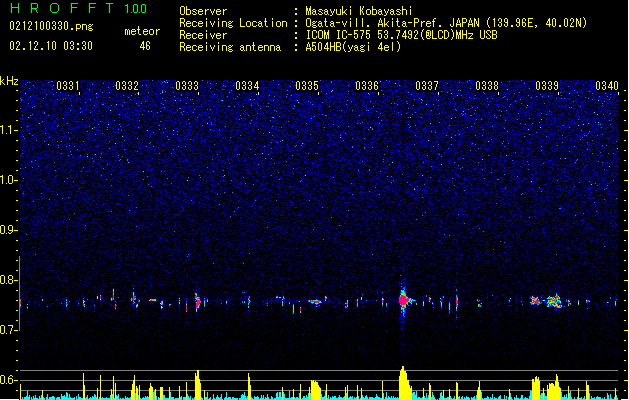Click the tallest yellow intensity peak before 0337
Image resolution: width=629 pixels, height=400 pixels.
[x=403, y=382]
